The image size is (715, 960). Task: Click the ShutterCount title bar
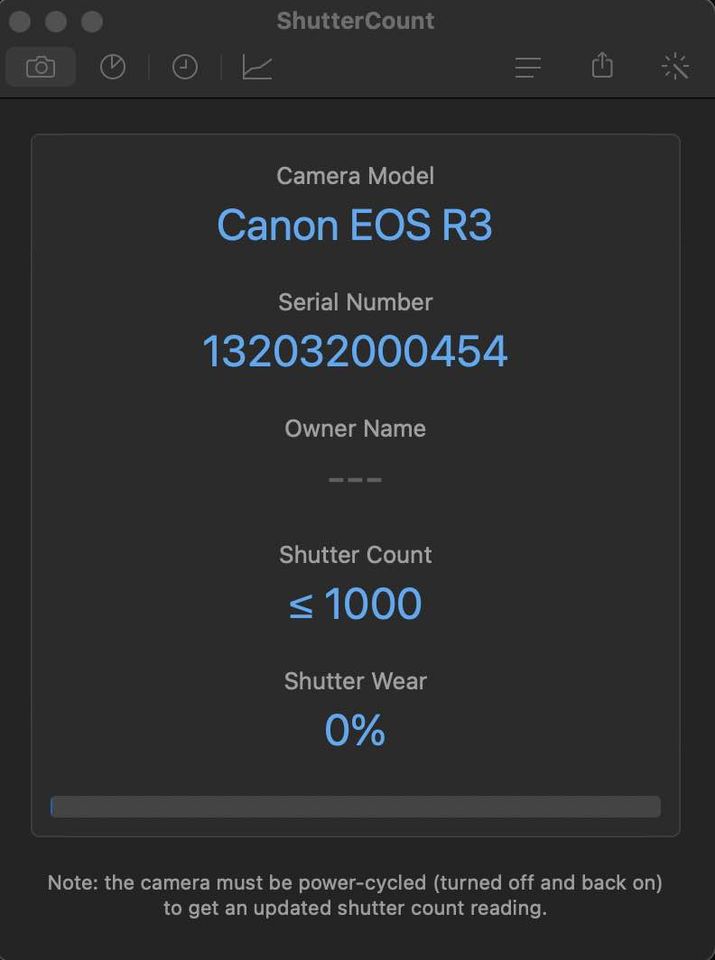(x=355, y=20)
